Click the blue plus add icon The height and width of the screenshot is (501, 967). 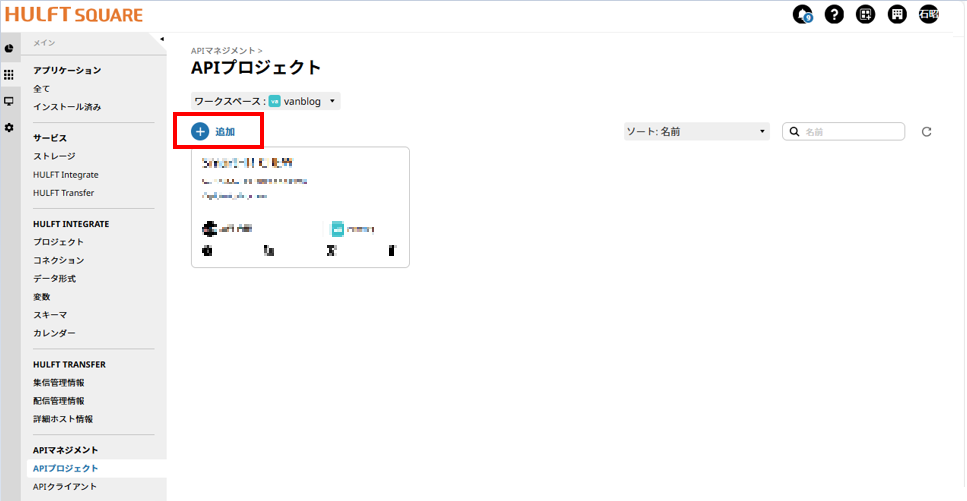pos(200,131)
